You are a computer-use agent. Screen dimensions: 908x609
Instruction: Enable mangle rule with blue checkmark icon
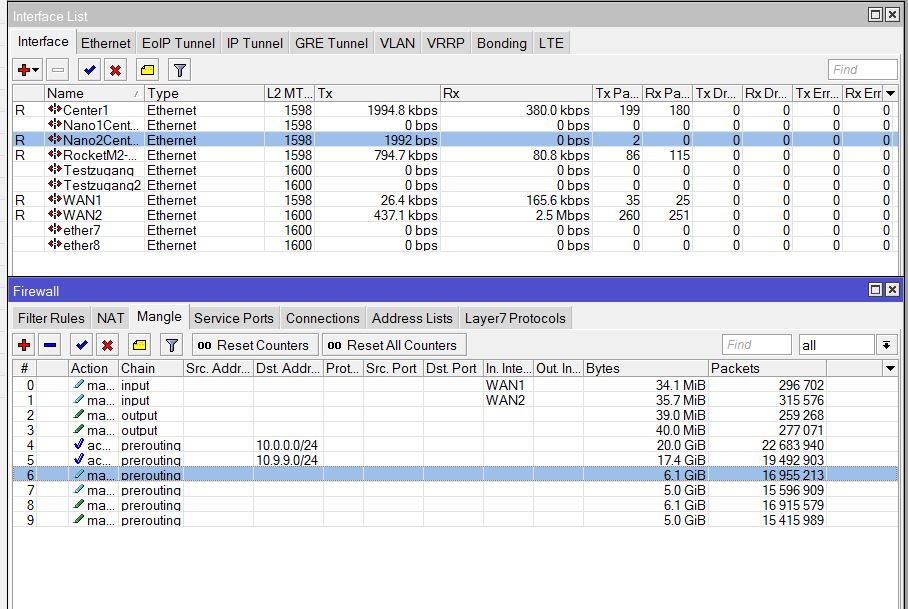tap(82, 345)
